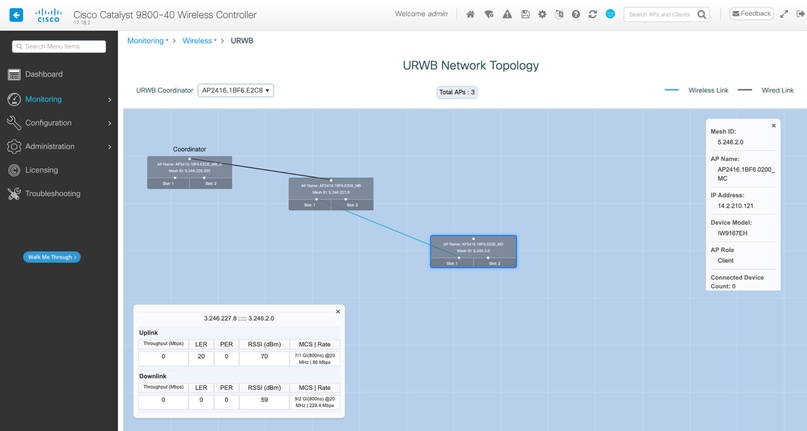Click Mesh ID value 5.246.2.0 in details
This screenshot has width=807, height=431.
730,142
